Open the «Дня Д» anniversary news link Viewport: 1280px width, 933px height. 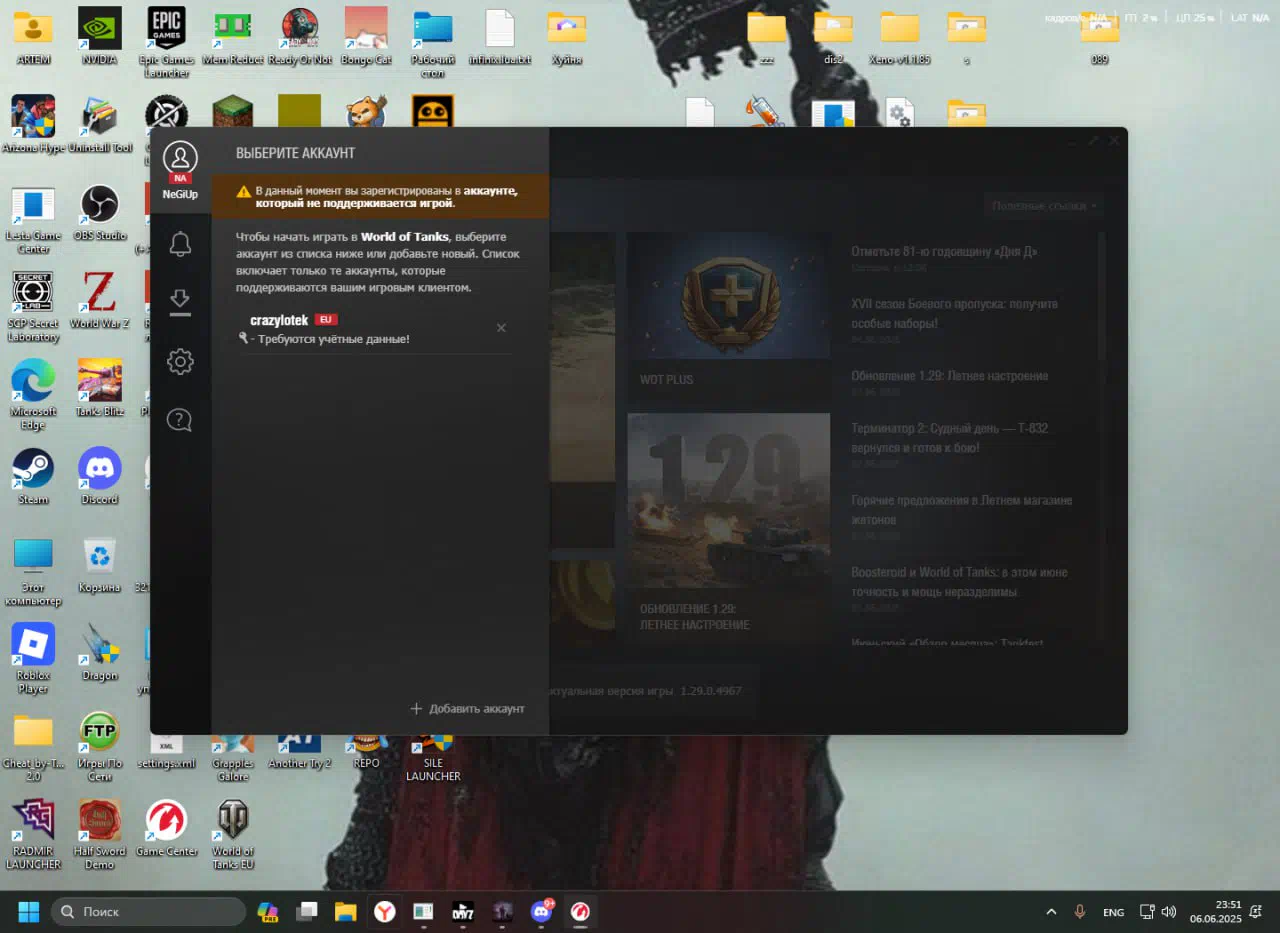tap(943, 252)
